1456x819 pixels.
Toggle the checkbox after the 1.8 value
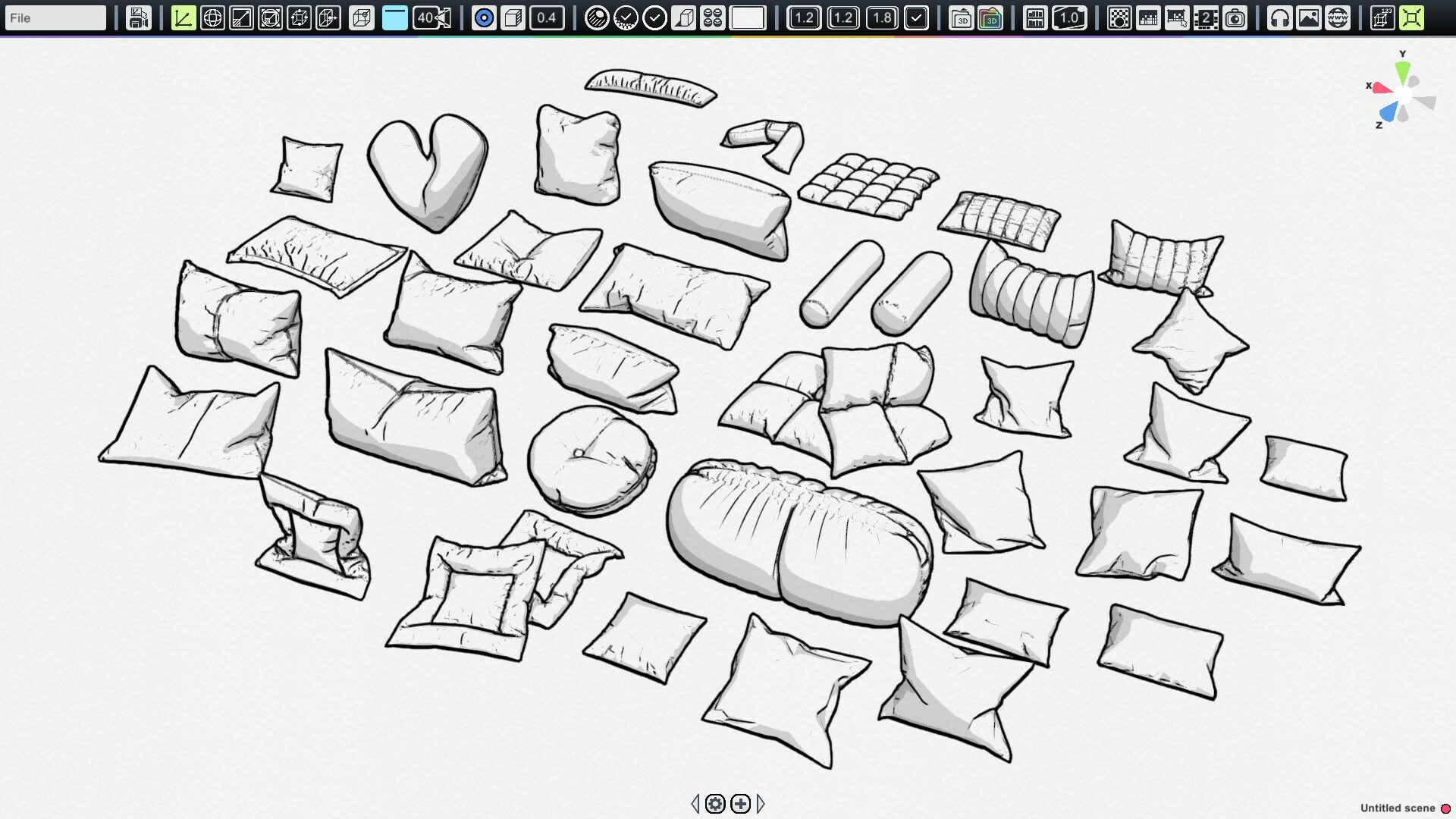click(917, 17)
